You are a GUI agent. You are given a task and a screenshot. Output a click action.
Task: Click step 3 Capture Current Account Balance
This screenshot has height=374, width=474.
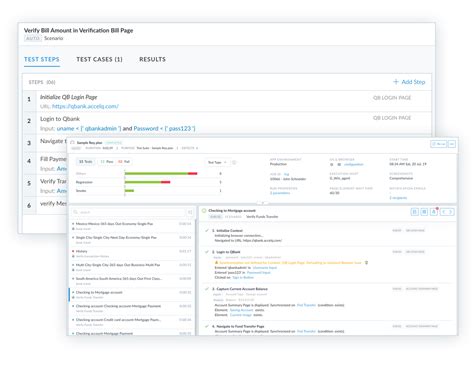pyautogui.click(x=240, y=289)
